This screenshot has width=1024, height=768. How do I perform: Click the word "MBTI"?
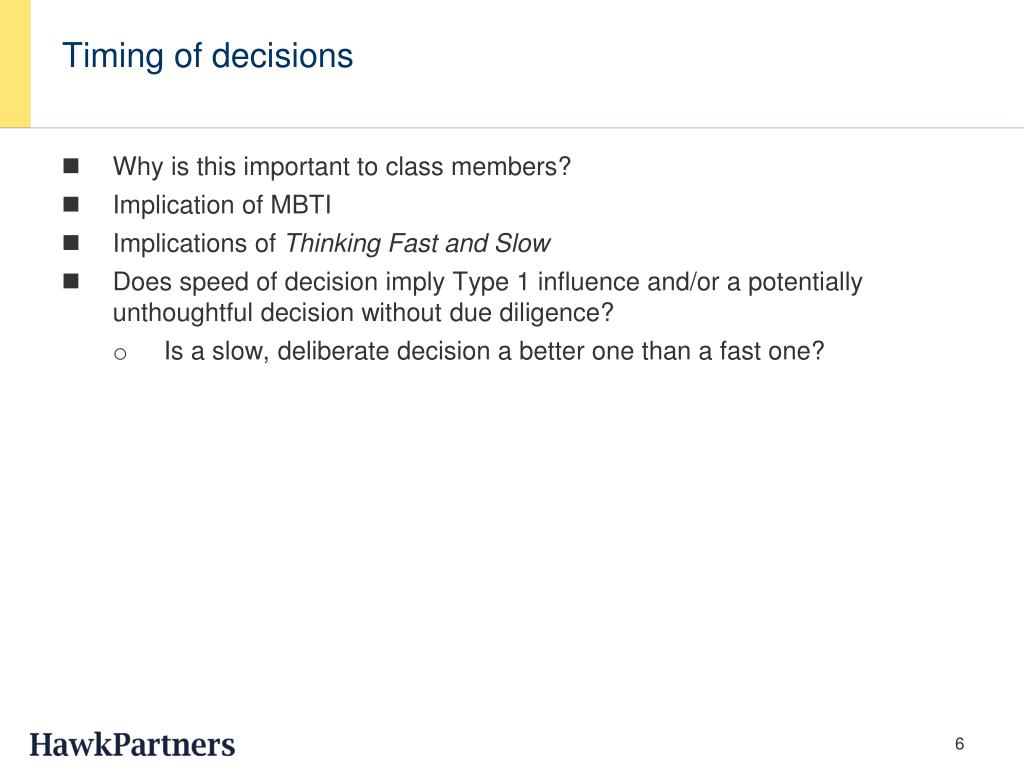(301, 205)
